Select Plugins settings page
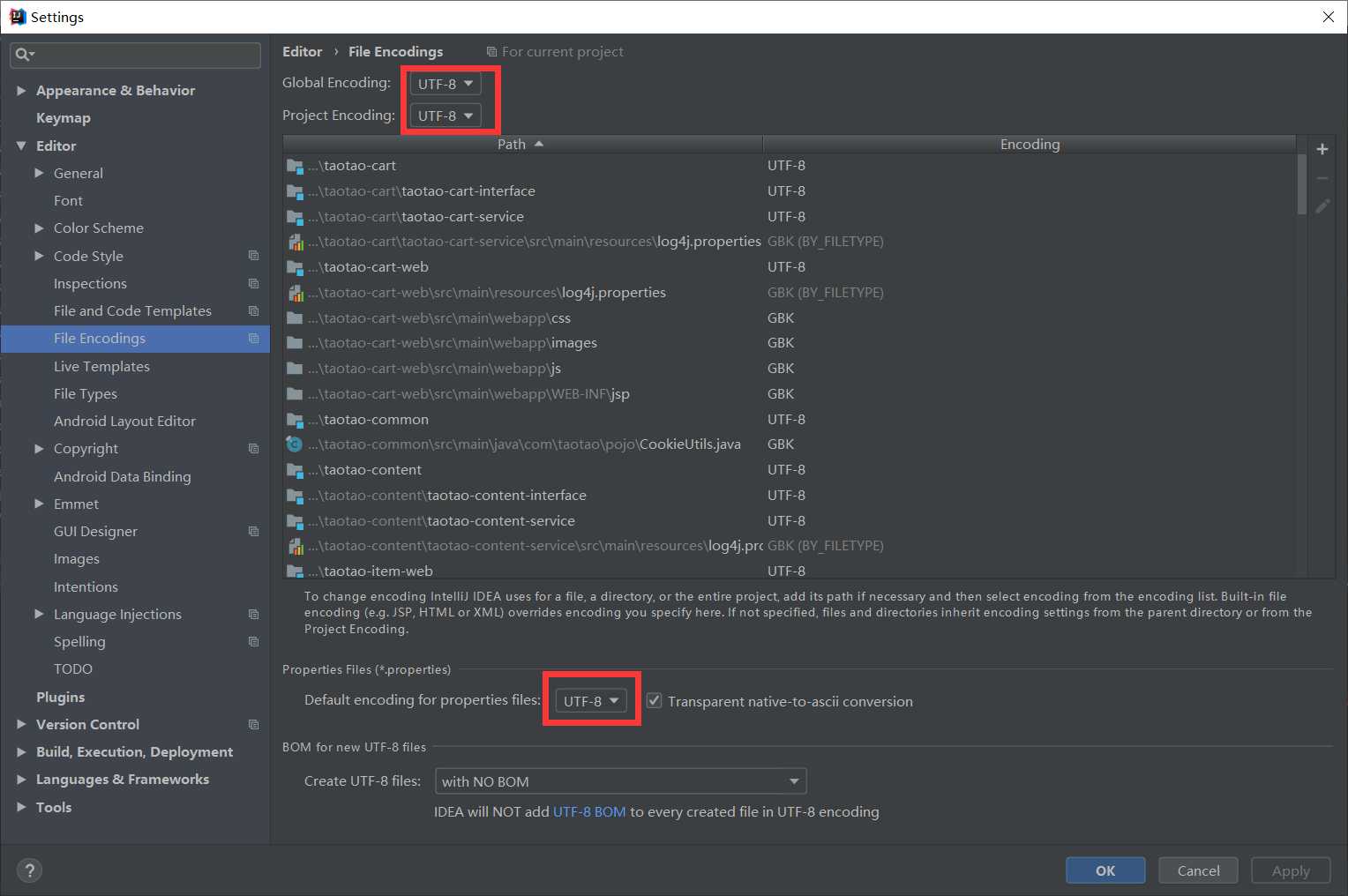This screenshot has height=896, width=1348. 60,697
